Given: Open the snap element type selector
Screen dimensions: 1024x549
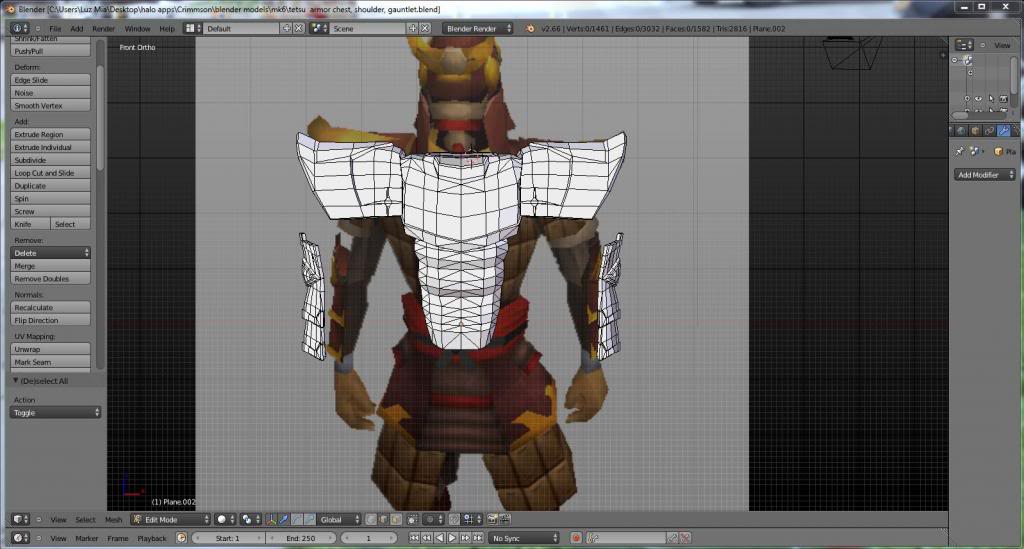Looking at the screenshot, I should tap(472, 520).
